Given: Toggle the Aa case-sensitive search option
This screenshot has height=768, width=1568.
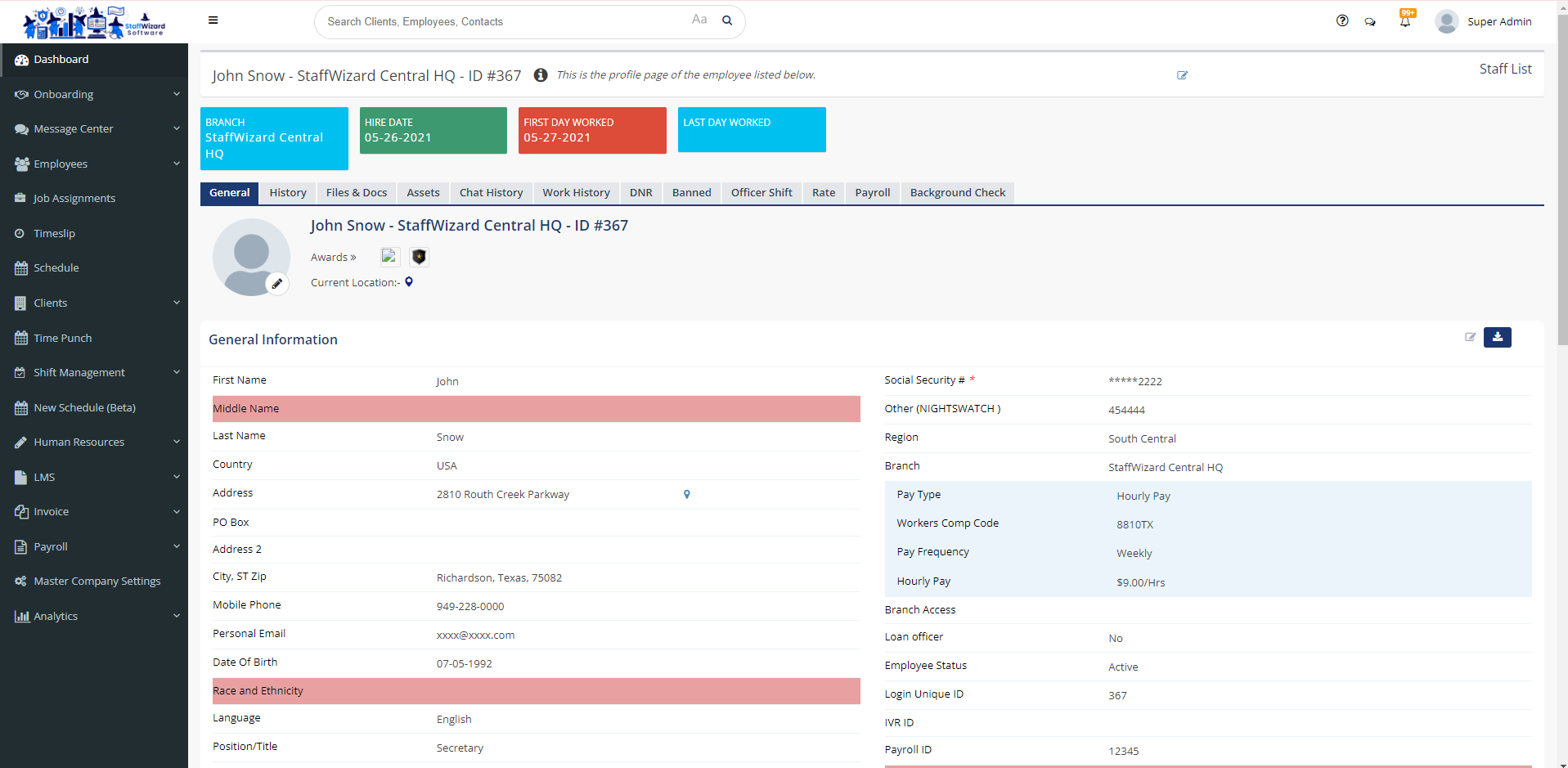Looking at the screenshot, I should [x=699, y=20].
